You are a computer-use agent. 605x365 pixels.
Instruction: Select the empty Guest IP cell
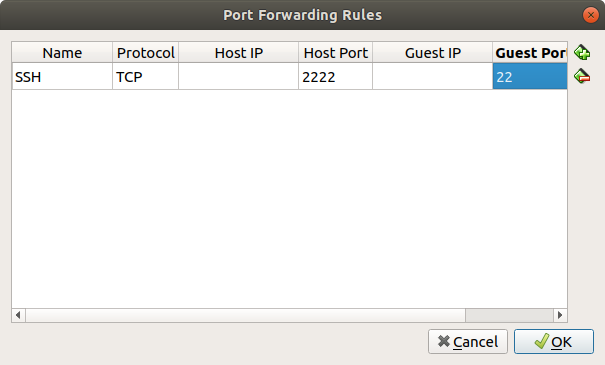(x=433, y=76)
